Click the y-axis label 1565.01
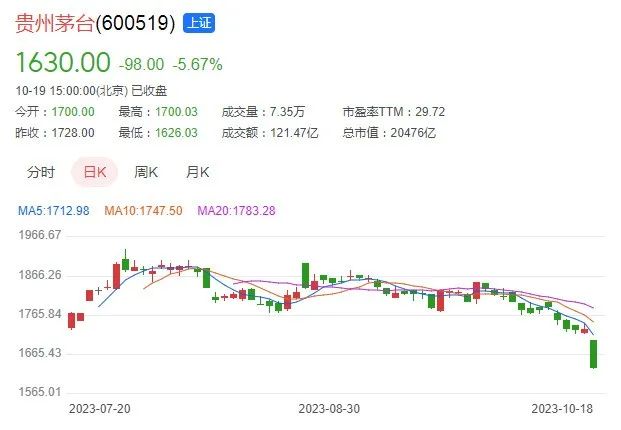 coord(40,392)
